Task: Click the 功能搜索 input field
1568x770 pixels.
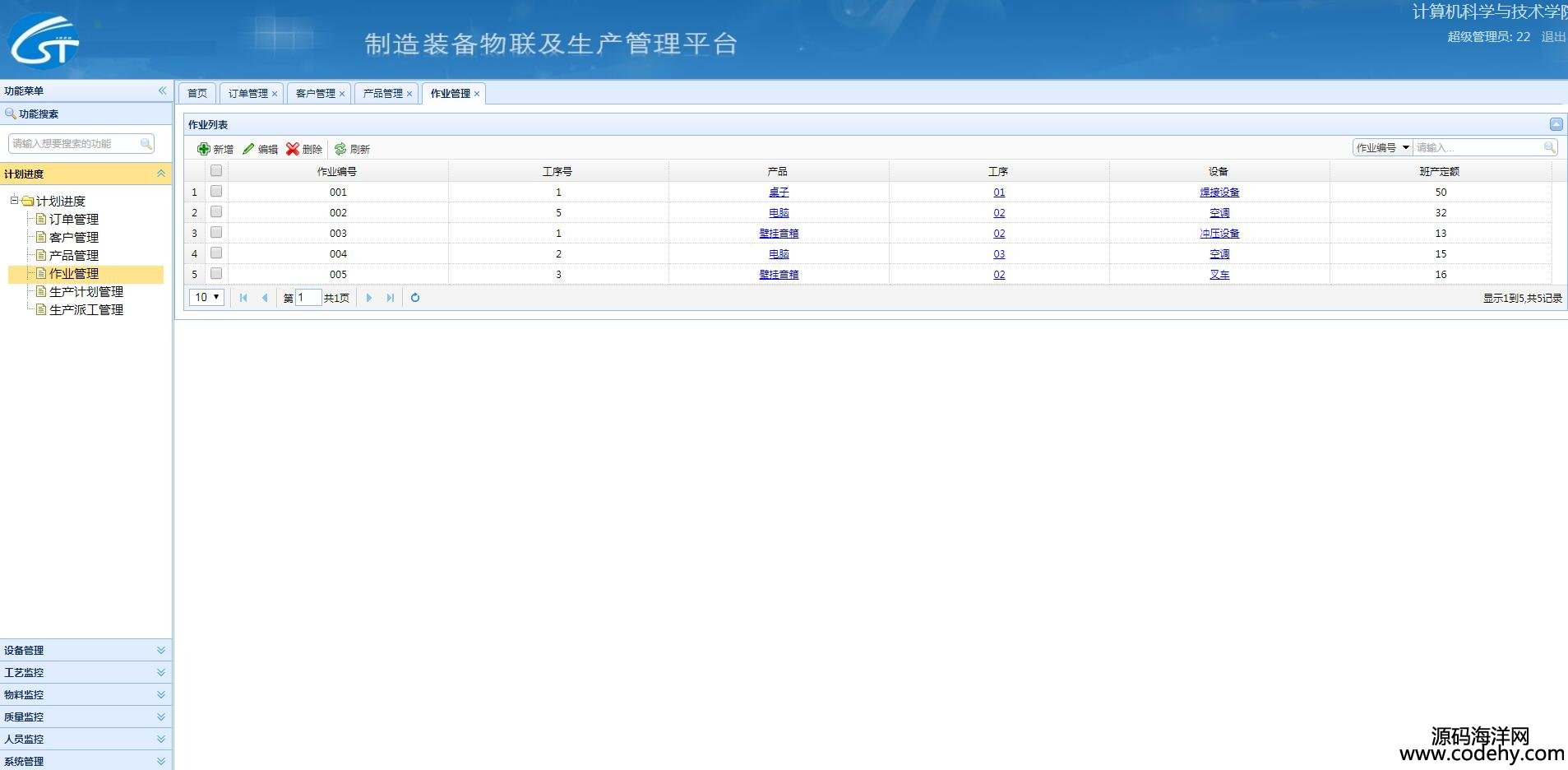Action: [74, 144]
